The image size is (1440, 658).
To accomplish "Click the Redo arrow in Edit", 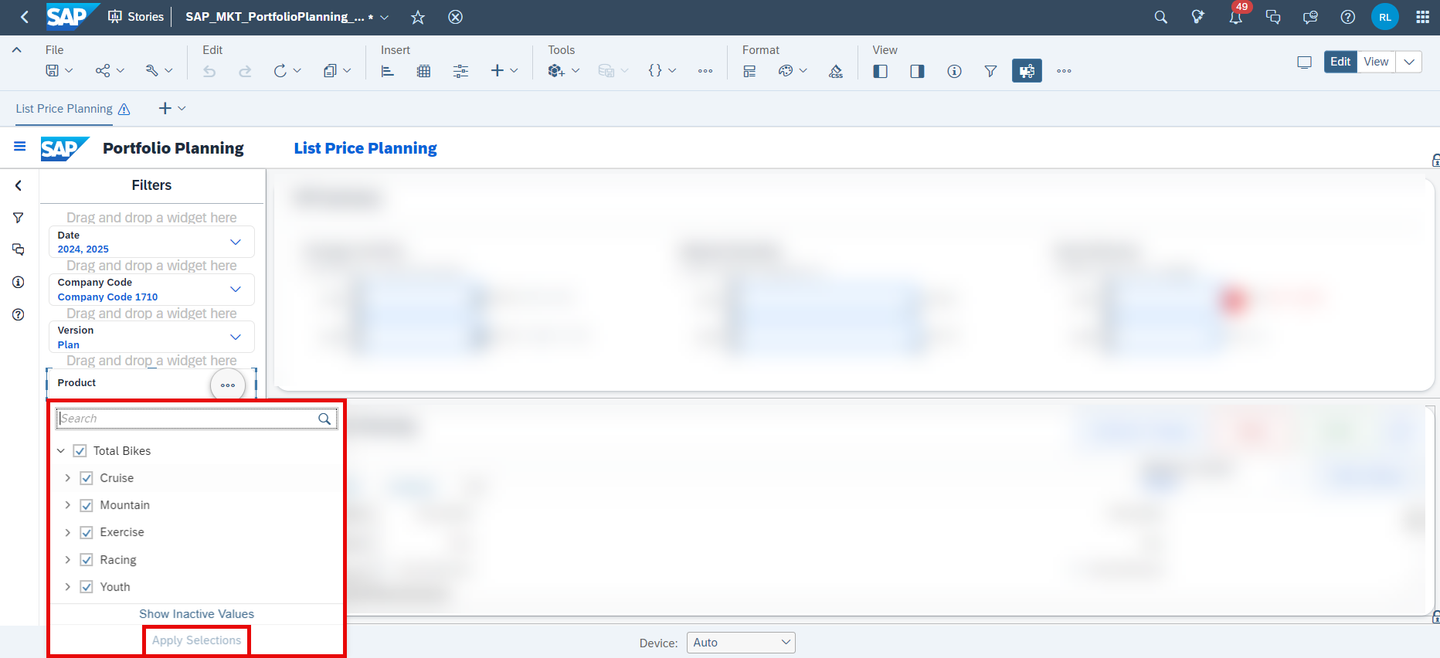I will [245, 71].
